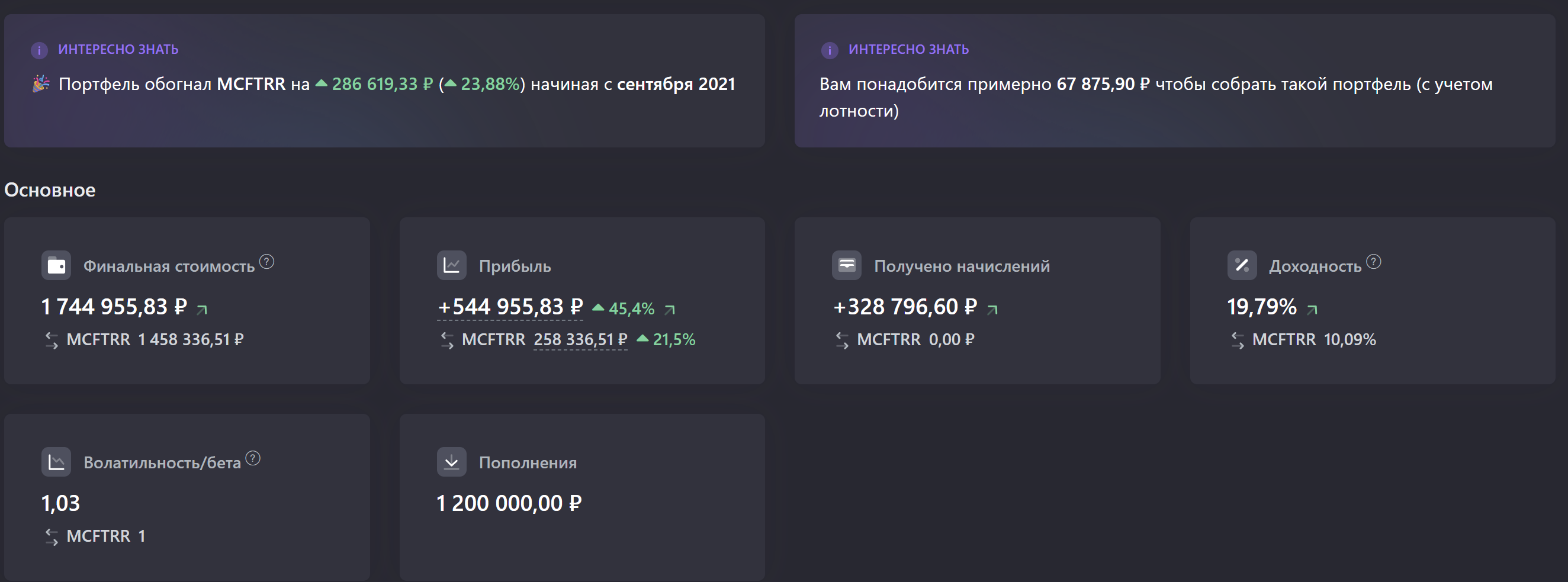Click the download icon beside Пополнения
The image size is (1568, 582).
point(451,462)
